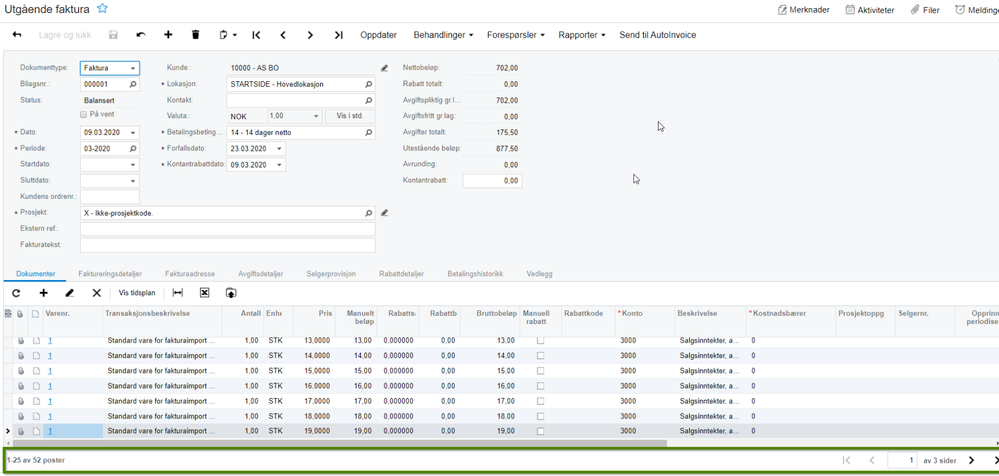Click the undo icon in the toolbar
This screenshot has width=999, height=476.
point(140,35)
